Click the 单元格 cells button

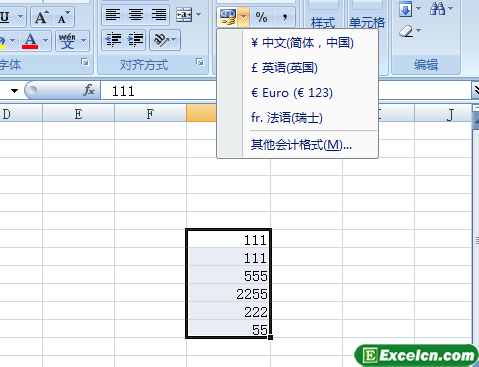[x=367, y=22]
